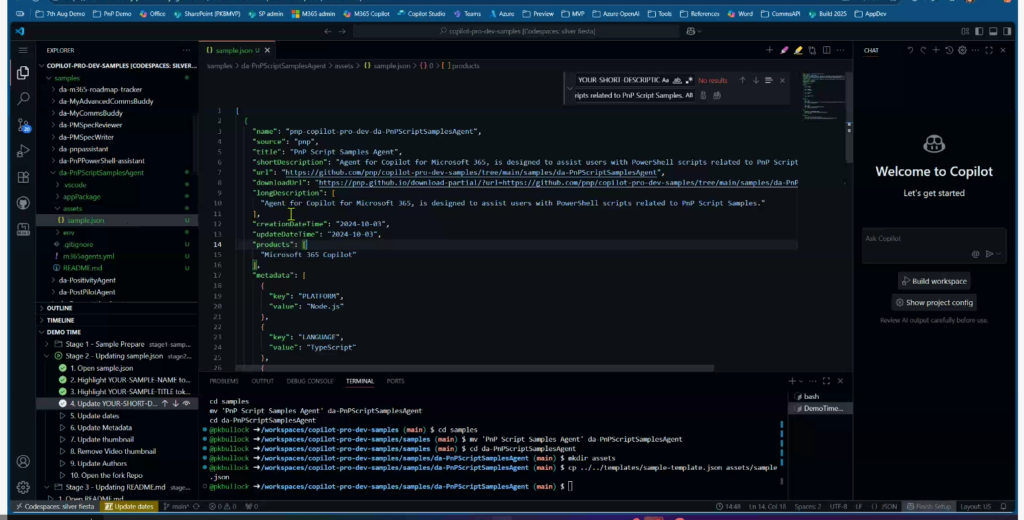Open the Accounts menu in the activity bar
This screenshot has width=1024, height=520.
pos(23,462)
